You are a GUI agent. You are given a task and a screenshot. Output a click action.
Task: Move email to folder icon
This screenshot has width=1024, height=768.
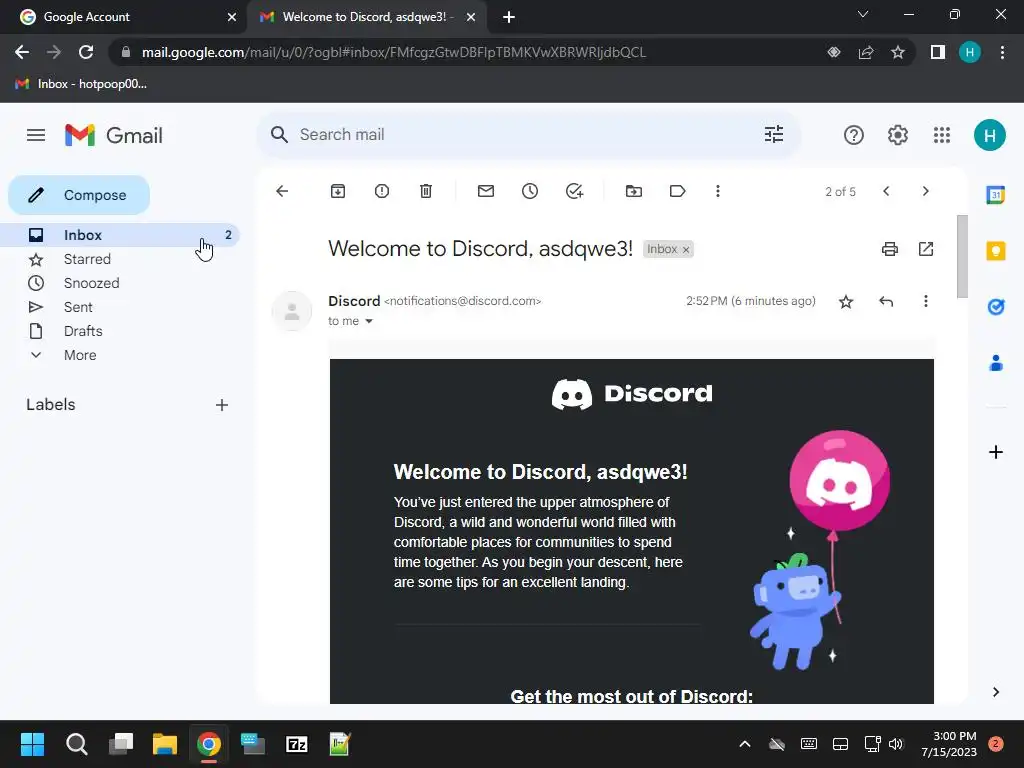(633, 191)
